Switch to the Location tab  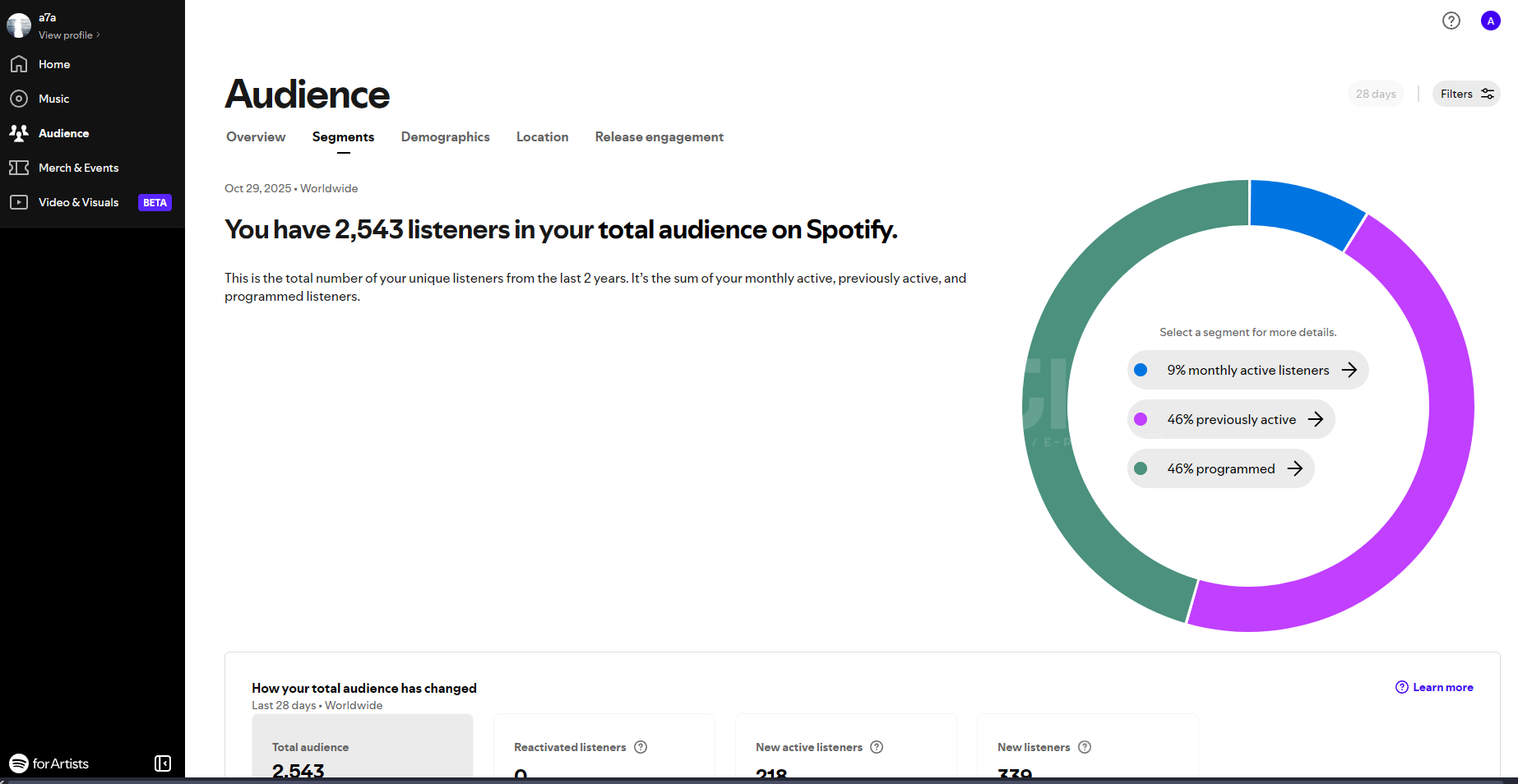click(542, 137)
